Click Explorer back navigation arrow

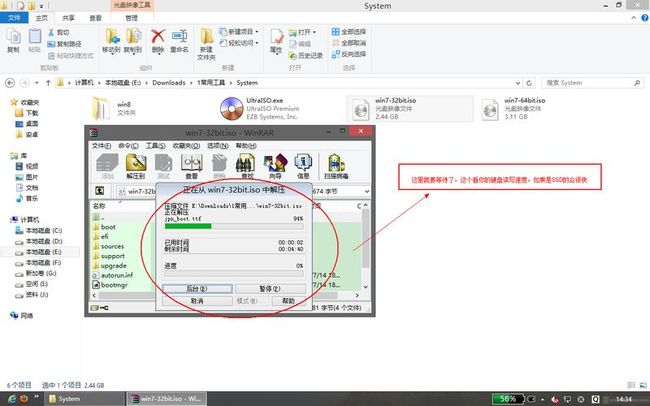point(10,83)
